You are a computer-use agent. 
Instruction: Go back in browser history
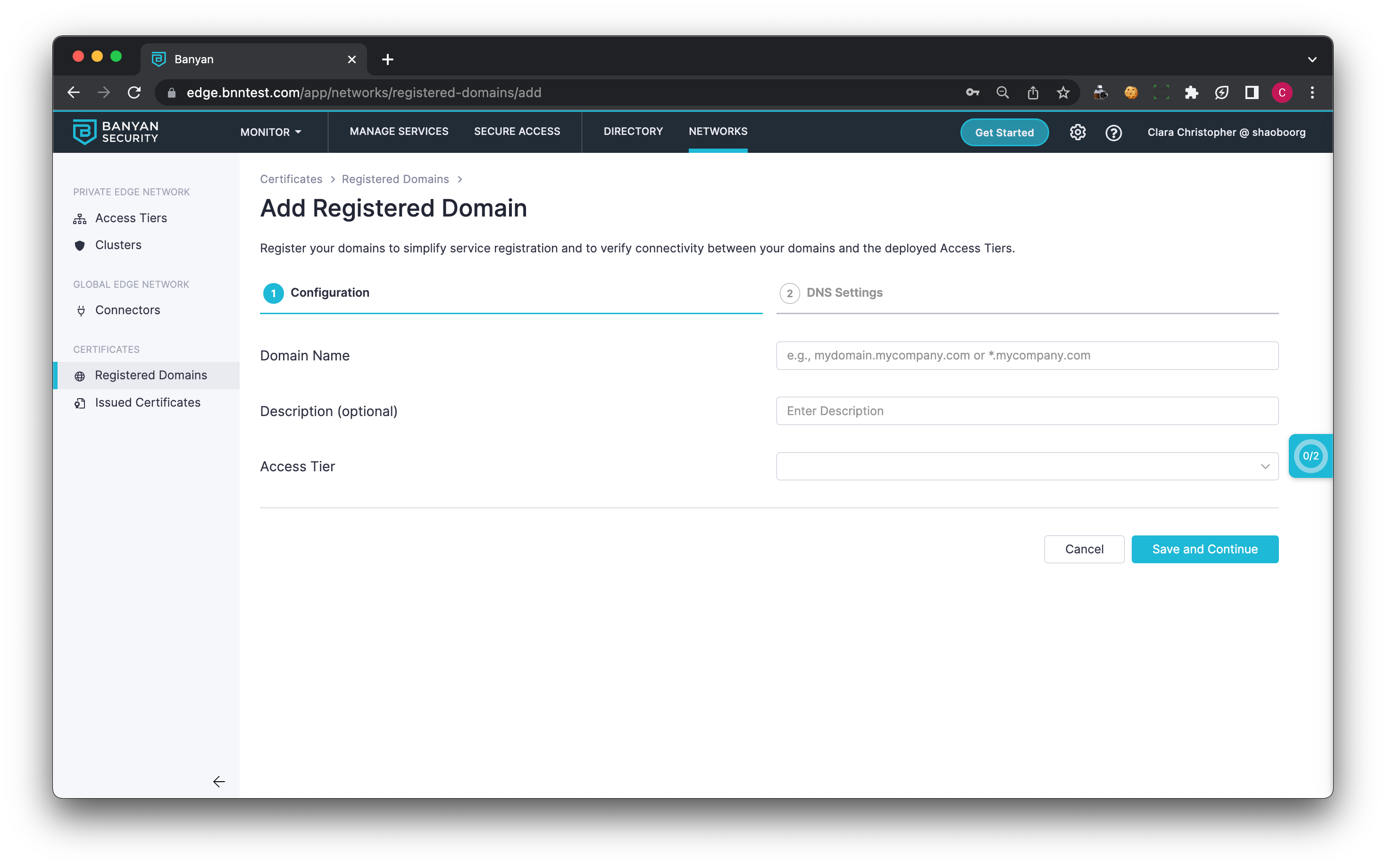74,92
